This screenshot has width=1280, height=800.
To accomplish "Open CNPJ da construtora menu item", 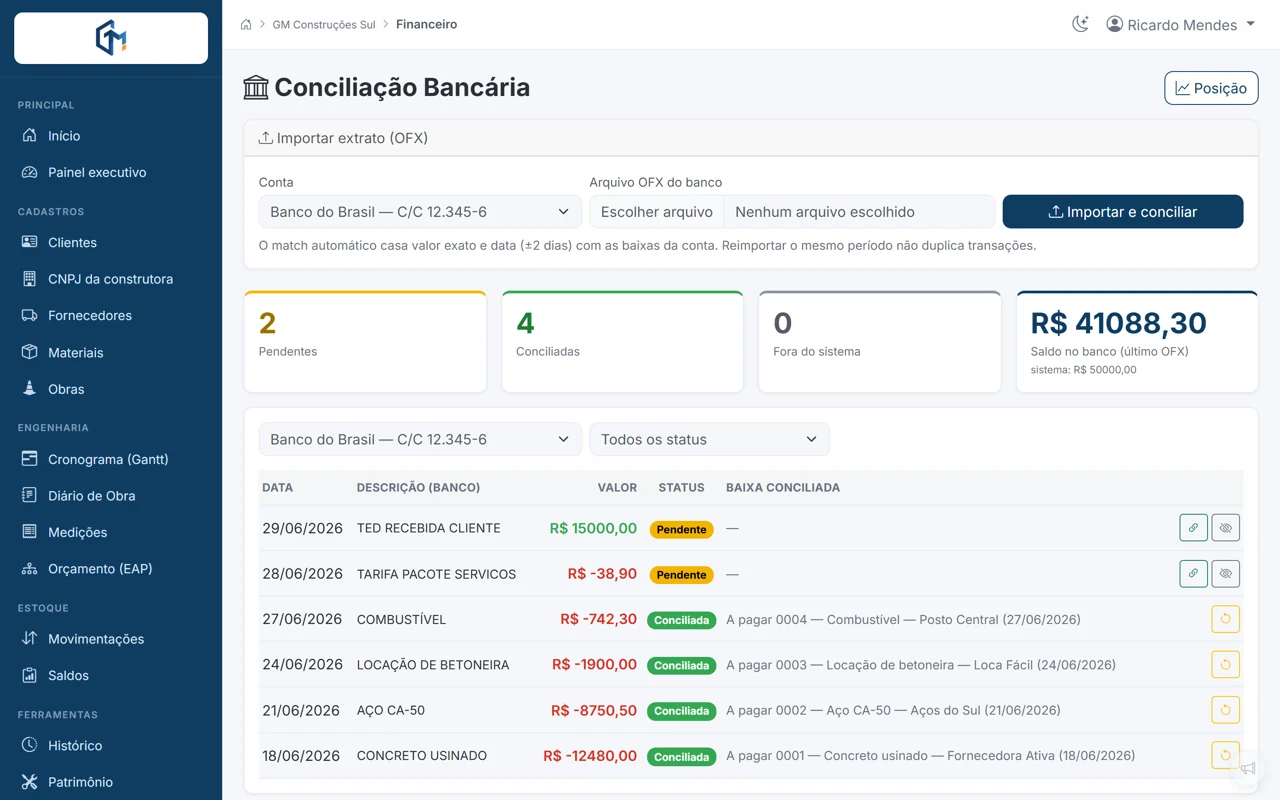I will point(111,279).
